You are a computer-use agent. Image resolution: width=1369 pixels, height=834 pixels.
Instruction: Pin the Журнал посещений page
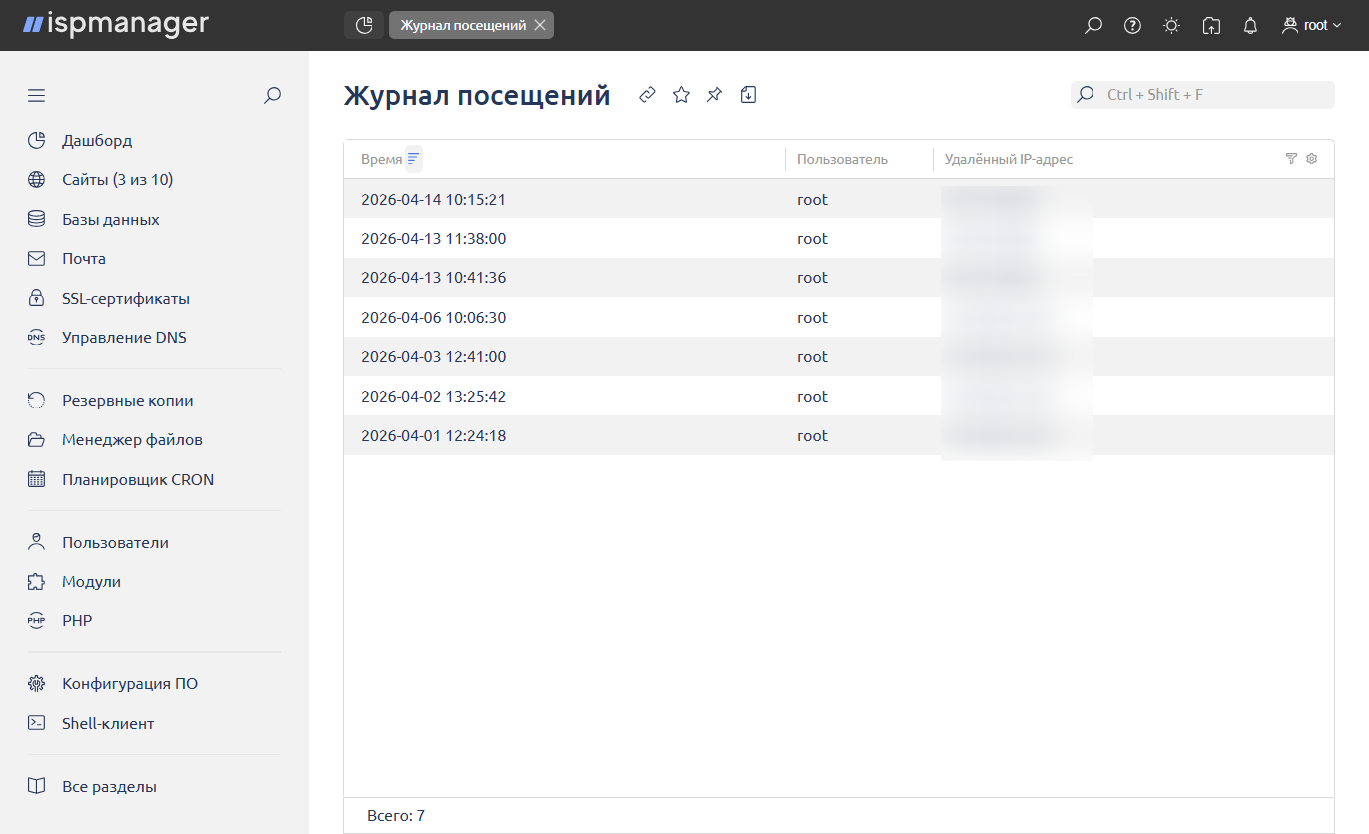pyautogui.click(x=714, y=95)
